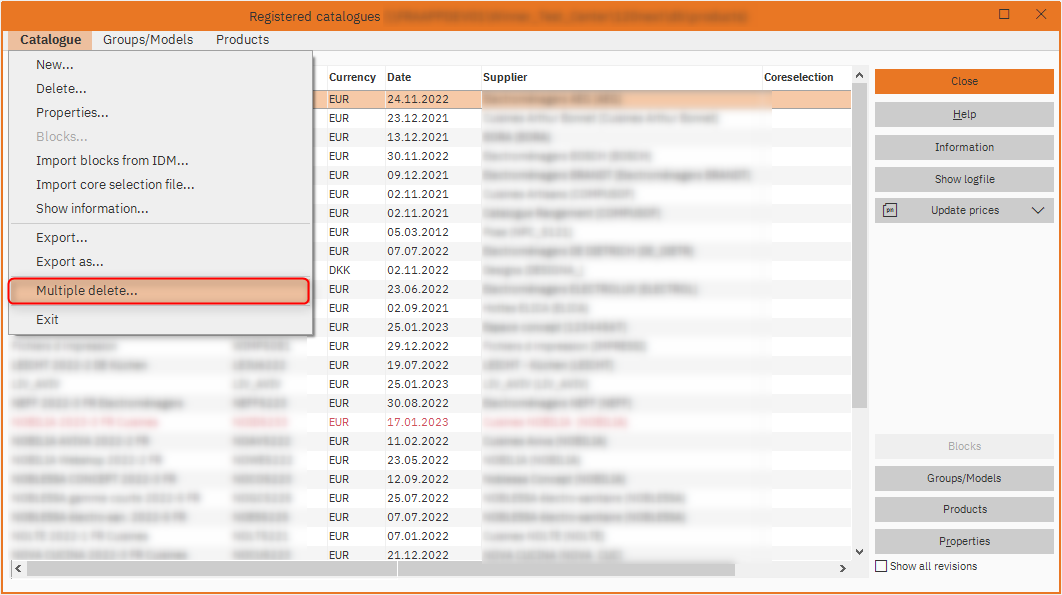The width and height of the screenshot is (1062, 595).
Task: Select the row dated 25.07.2022
Action: coord(430,497)
